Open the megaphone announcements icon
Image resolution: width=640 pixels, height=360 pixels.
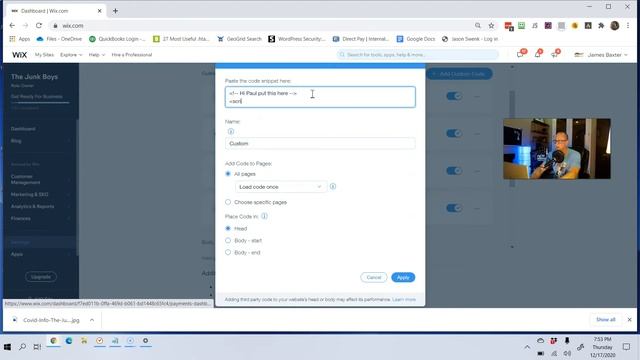[x=555, y=55]
